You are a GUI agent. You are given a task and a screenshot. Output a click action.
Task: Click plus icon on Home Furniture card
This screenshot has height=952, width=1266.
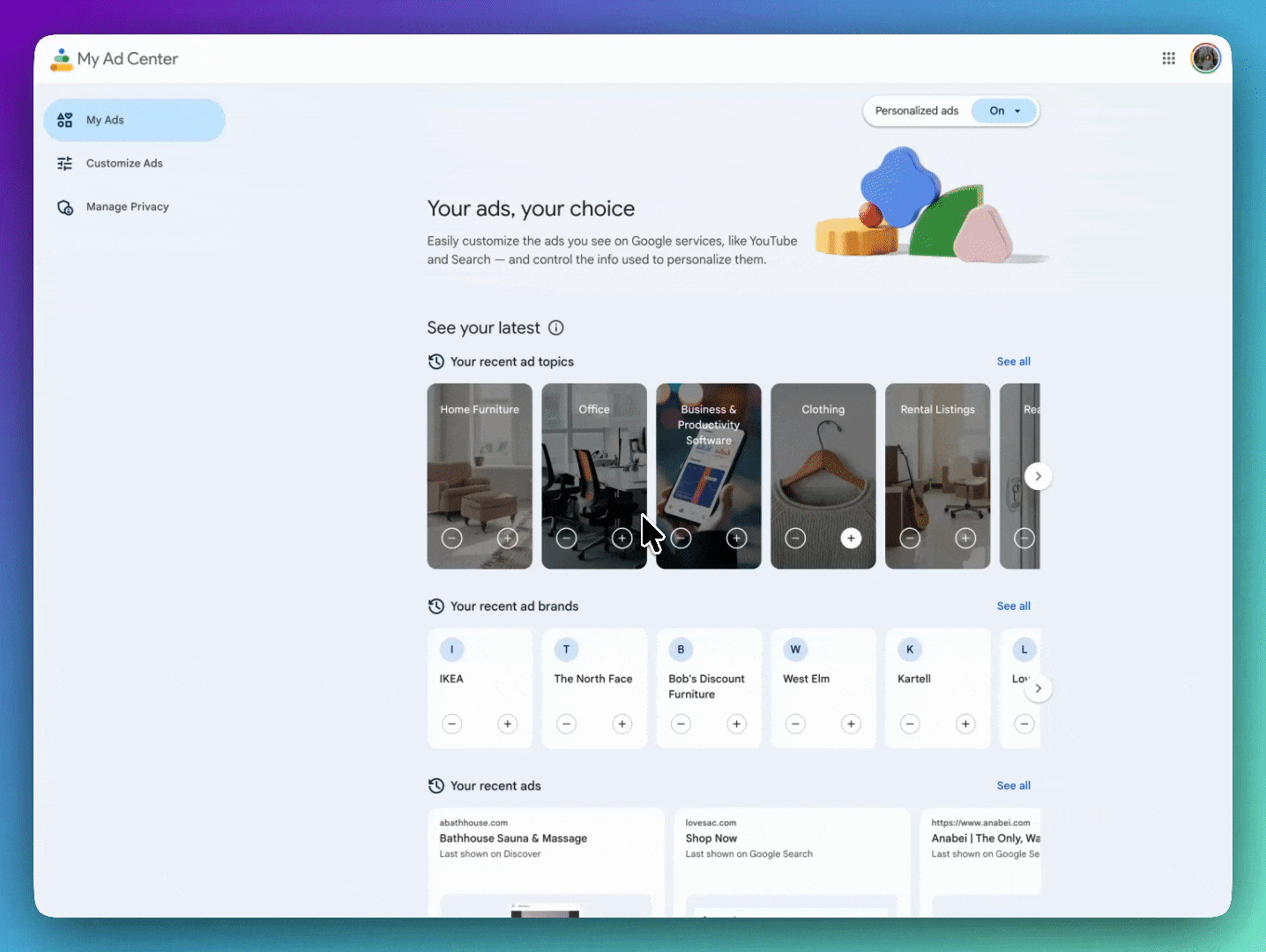[x=508, y=538]
